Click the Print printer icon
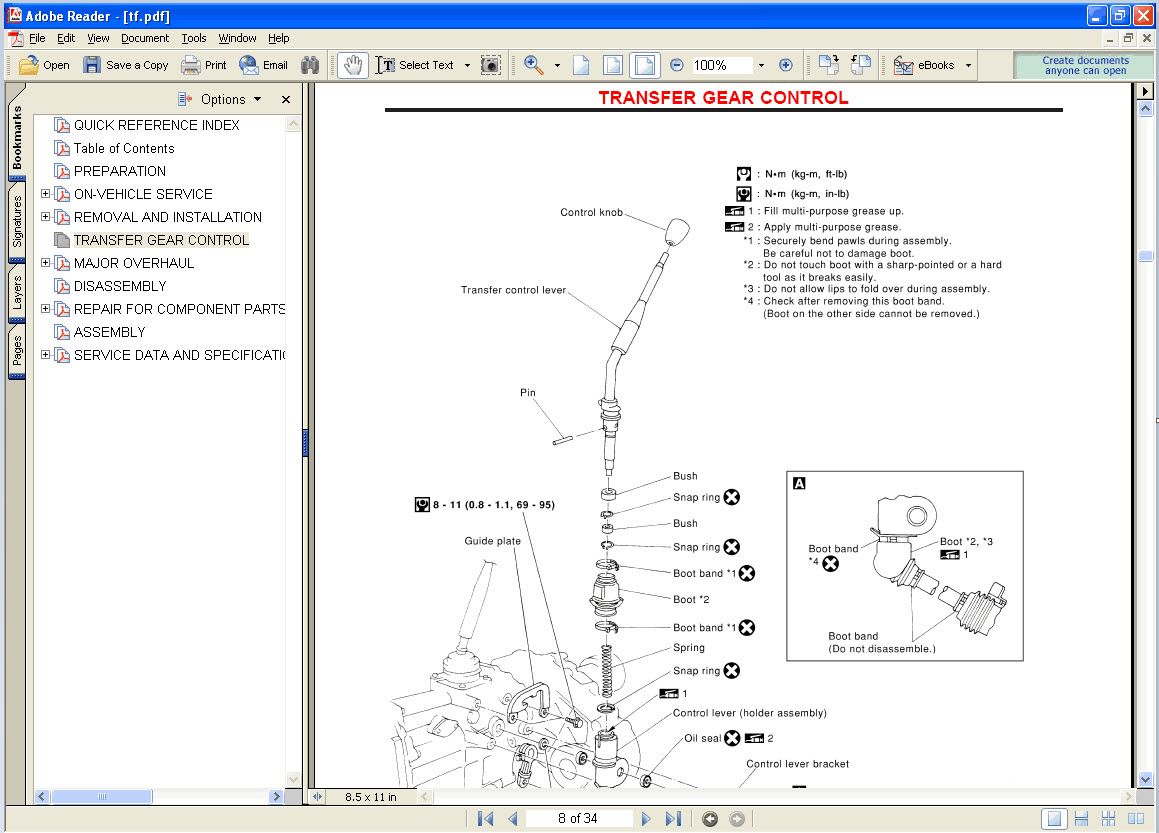 [x=191, y=65]
